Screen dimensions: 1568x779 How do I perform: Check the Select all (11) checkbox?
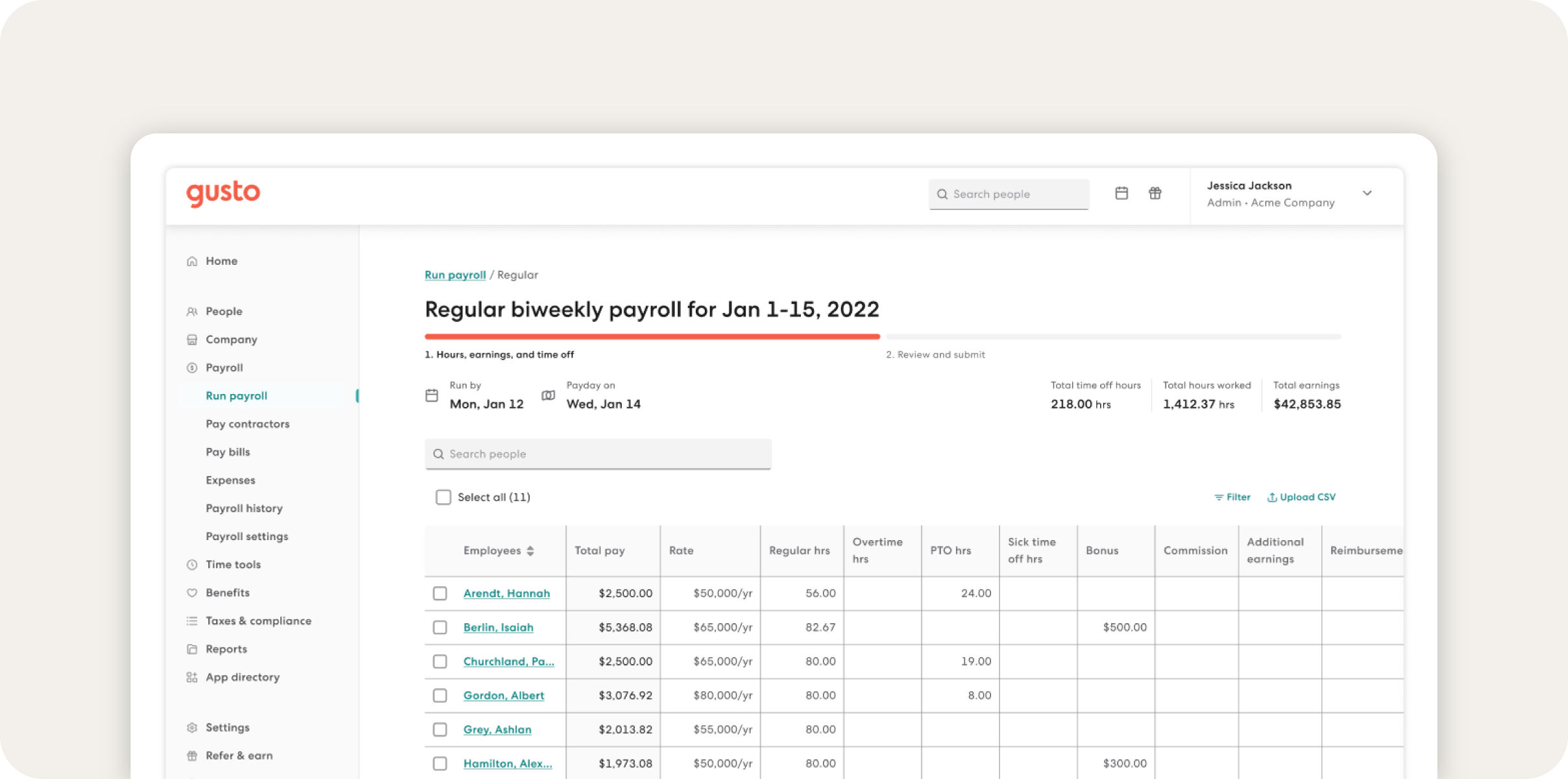pos(443,497)
